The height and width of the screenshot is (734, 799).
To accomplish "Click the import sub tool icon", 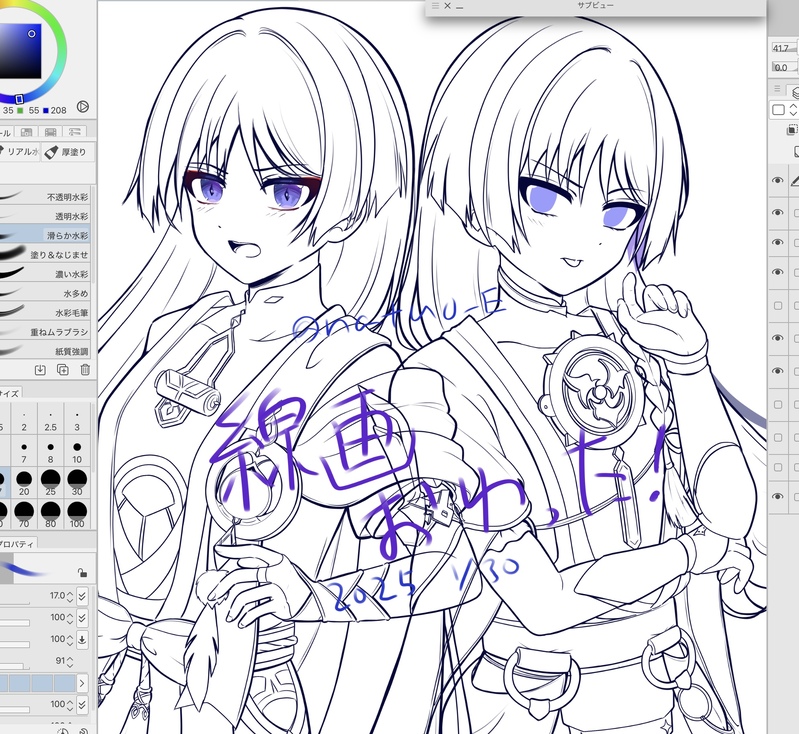I will [40, 370].
